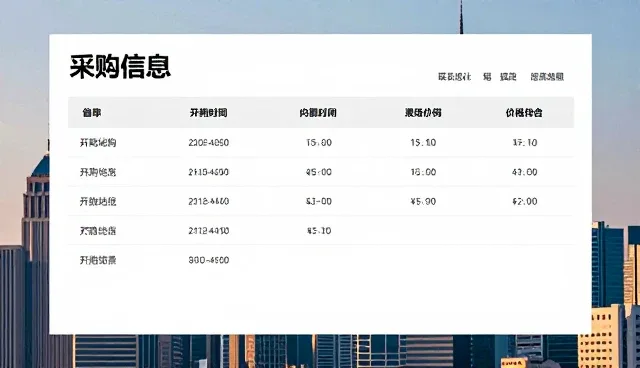
Task: Select the value 37:10 in the first row
Action: (x=524, y=143)
